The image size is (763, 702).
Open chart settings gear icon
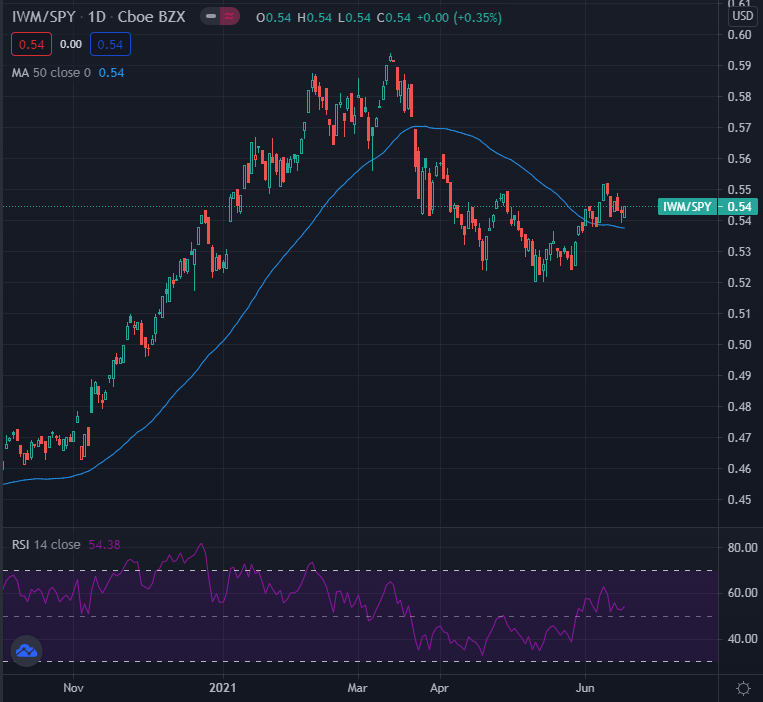(743, 688)
